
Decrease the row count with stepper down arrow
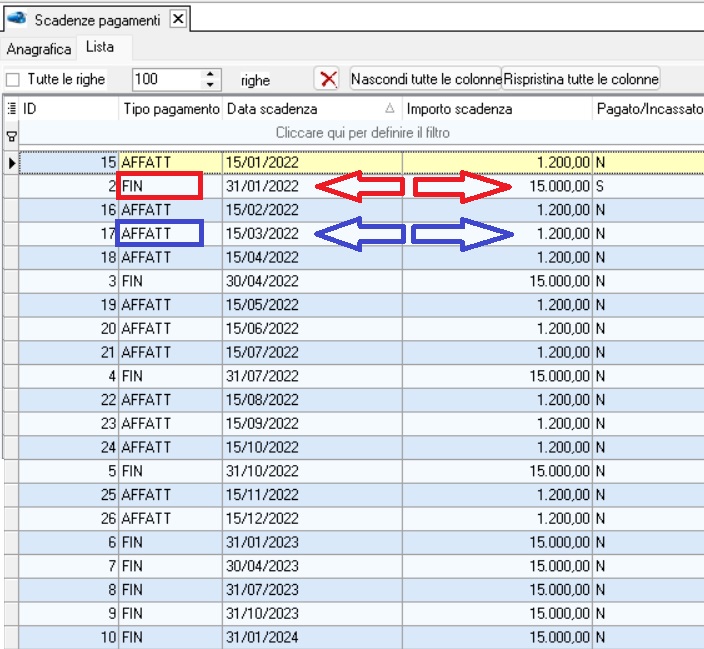[x=210, y=85]
